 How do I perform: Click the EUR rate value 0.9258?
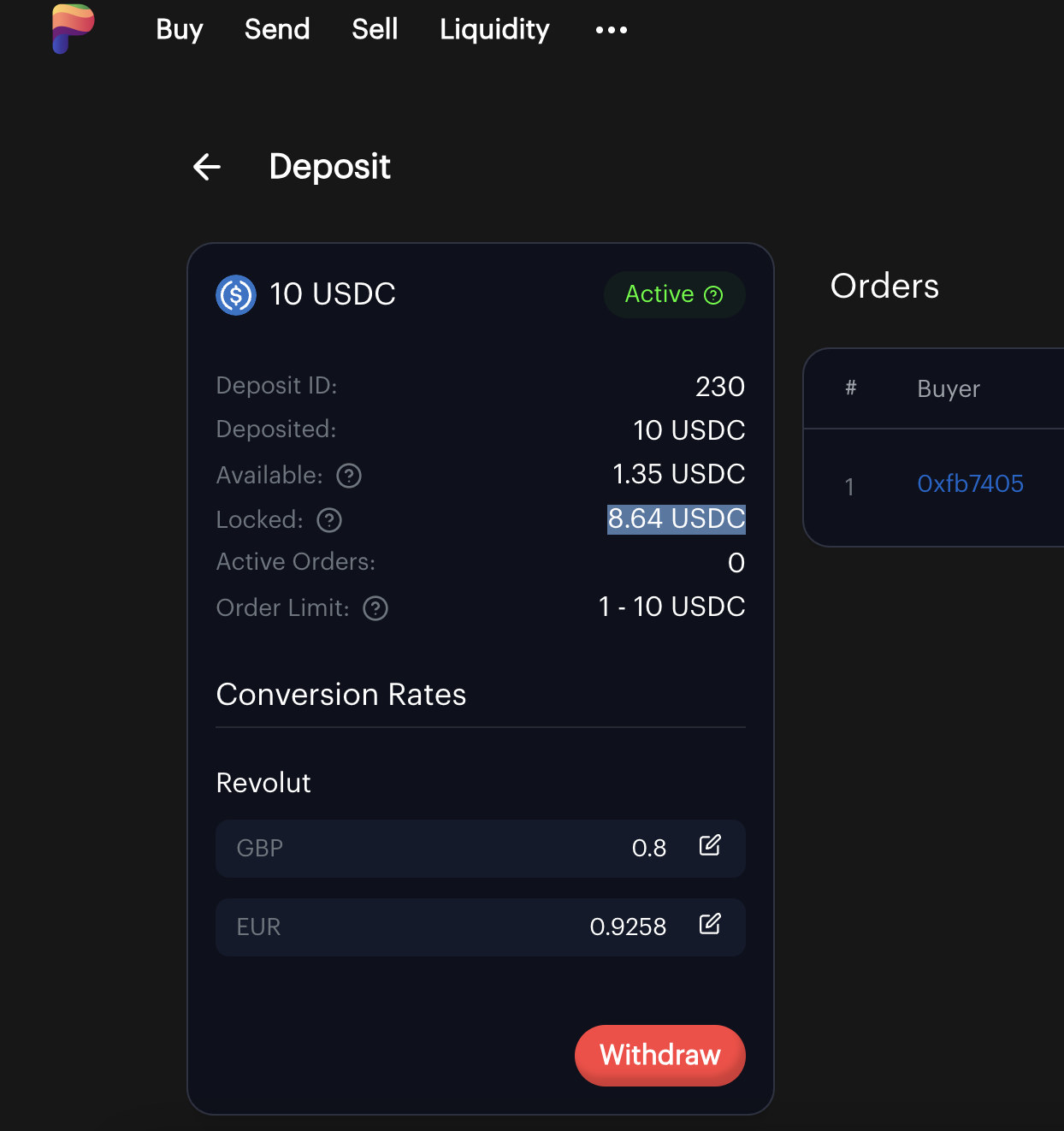tap(628, 927)
